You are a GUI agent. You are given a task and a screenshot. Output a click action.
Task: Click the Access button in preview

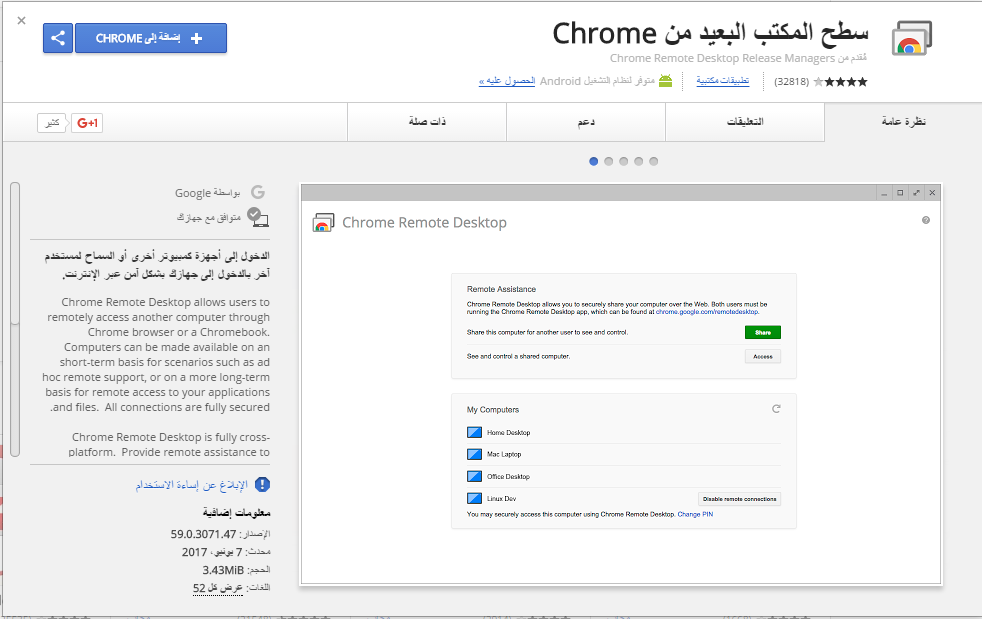763,356
